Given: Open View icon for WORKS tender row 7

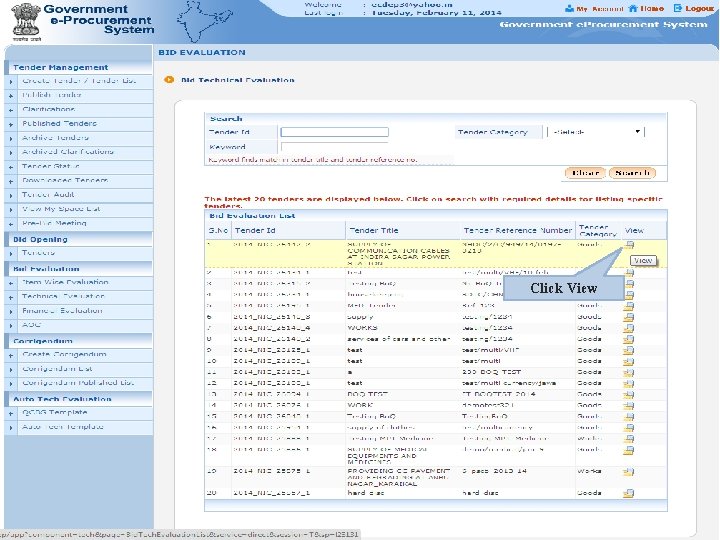Looking at the screenshot, I should pos(629,328).
